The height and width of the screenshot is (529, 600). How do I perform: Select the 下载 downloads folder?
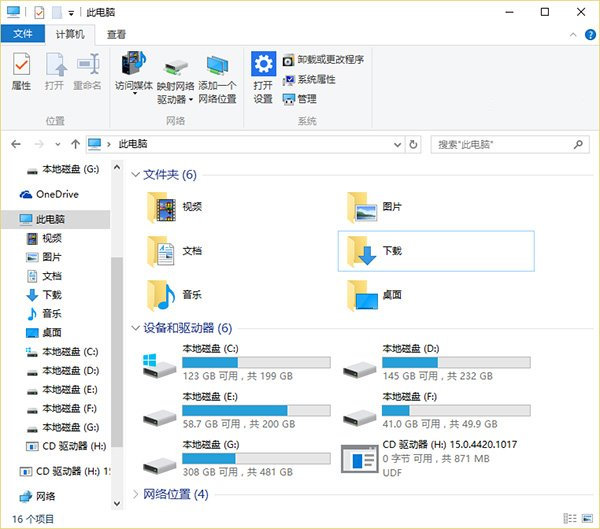point(436,251)
